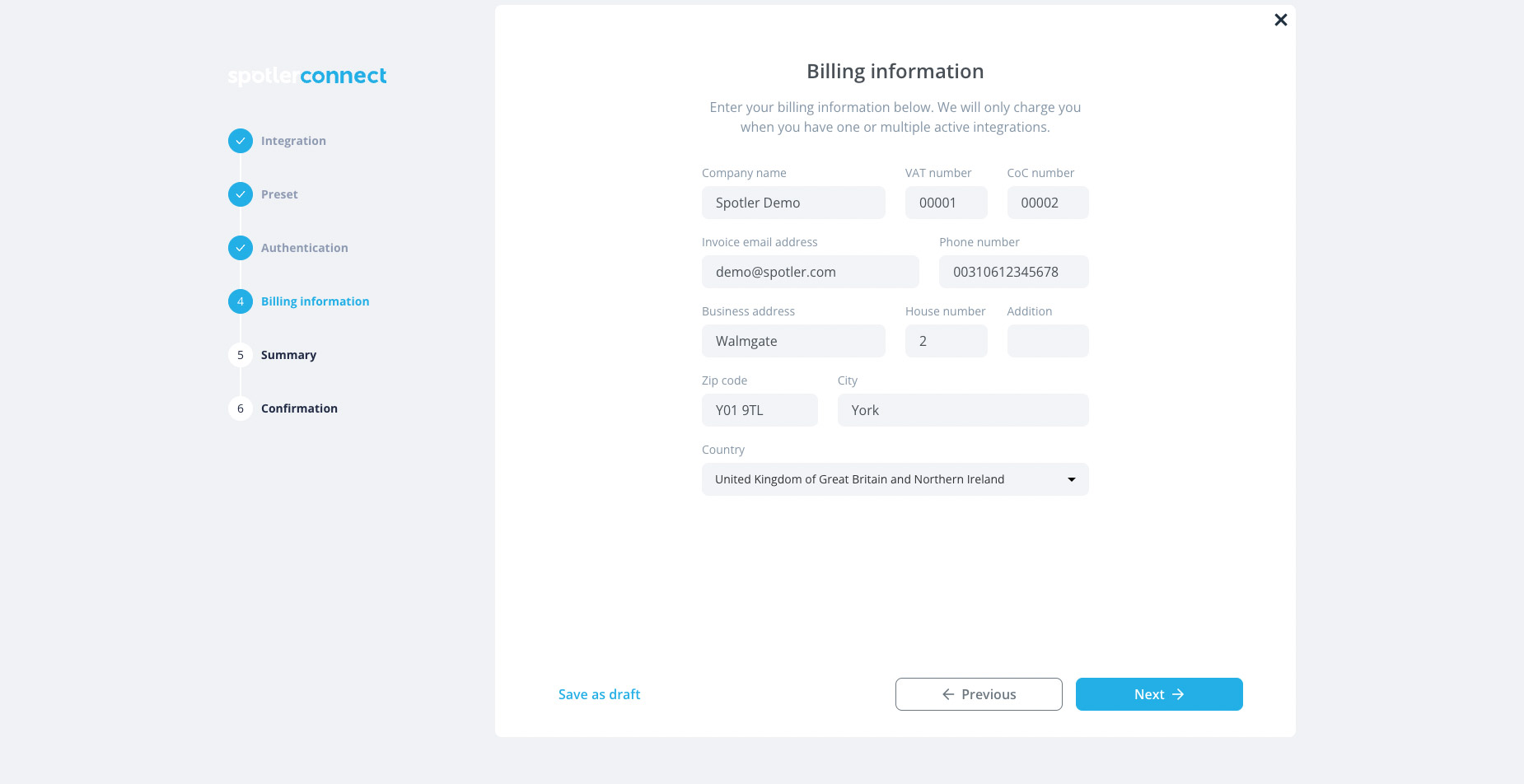Click the City field
1524x784 pixels.
(963, 410)
